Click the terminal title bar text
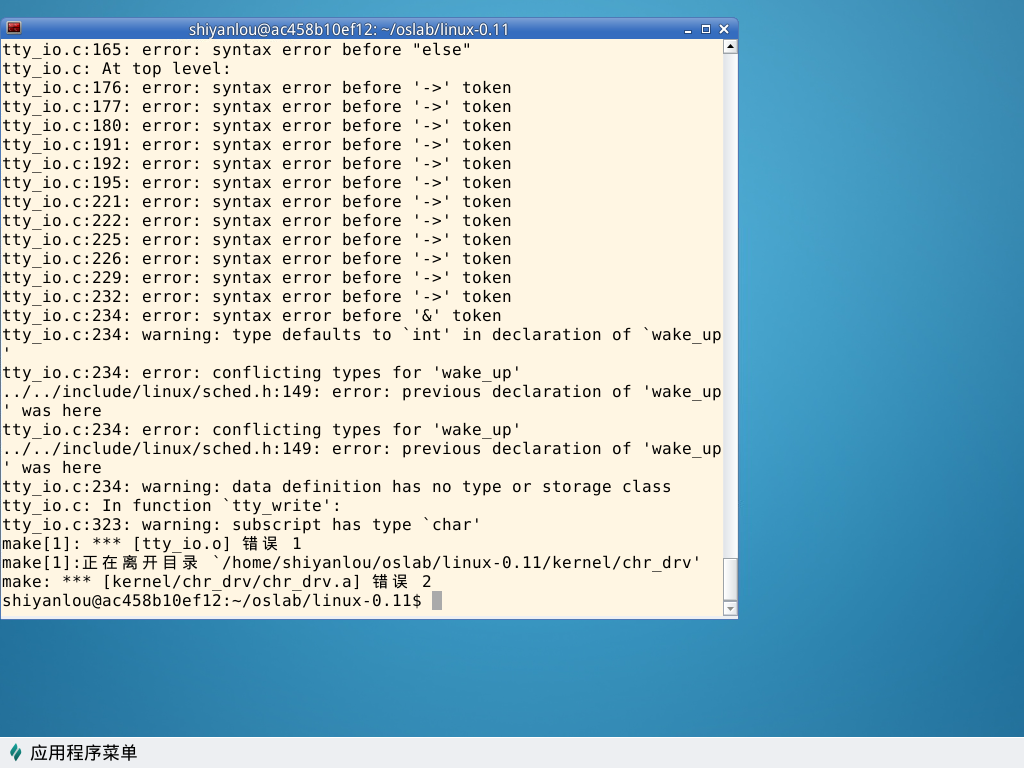 click(348, 29)
